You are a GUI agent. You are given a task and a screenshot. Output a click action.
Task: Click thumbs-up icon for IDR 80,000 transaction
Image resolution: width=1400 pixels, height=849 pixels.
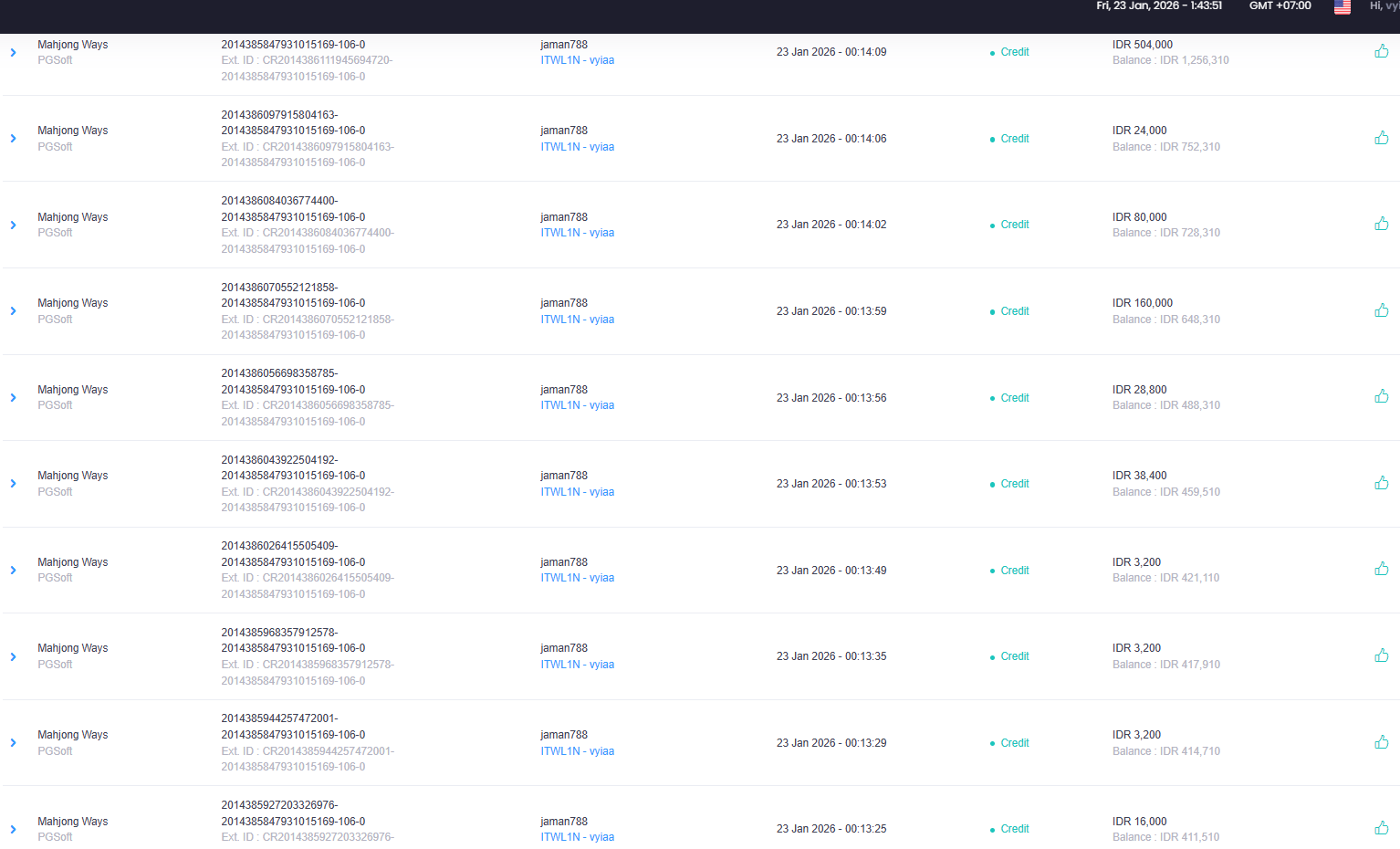click(x=1382, y=224)
